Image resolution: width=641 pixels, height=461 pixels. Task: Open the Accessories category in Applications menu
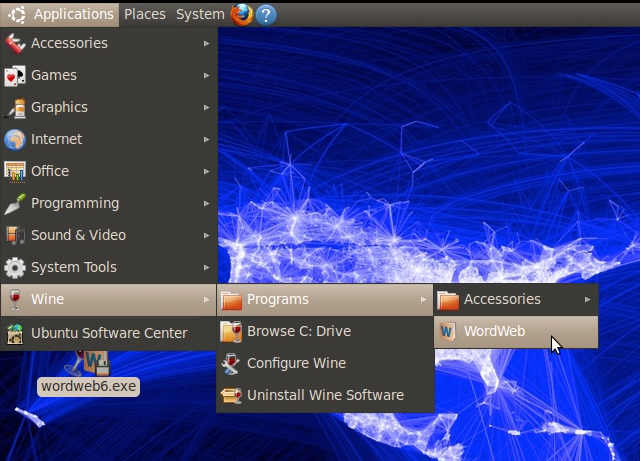point(108,43)
